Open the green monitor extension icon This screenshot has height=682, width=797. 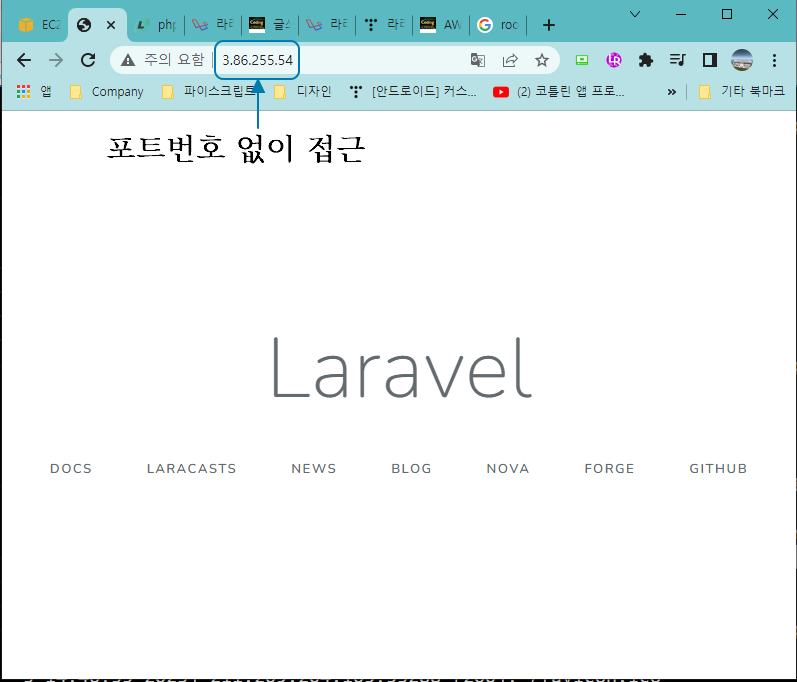click(582, 60)
